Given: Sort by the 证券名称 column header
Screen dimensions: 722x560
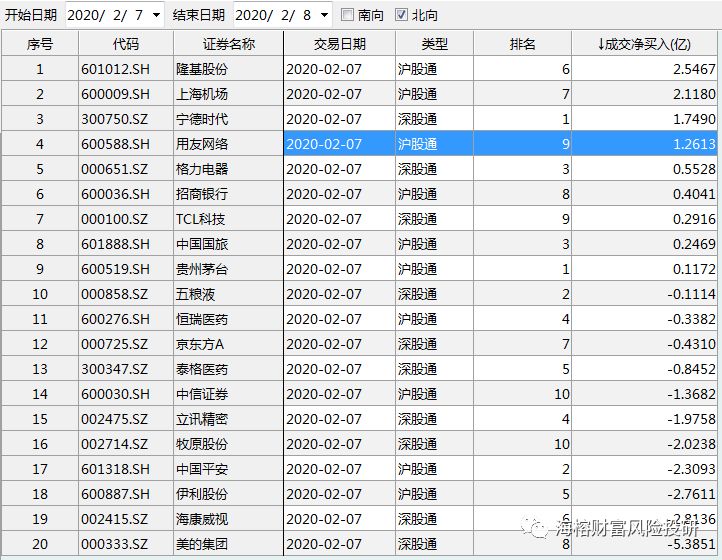Looking at the screenshot, I should point(228,44).
